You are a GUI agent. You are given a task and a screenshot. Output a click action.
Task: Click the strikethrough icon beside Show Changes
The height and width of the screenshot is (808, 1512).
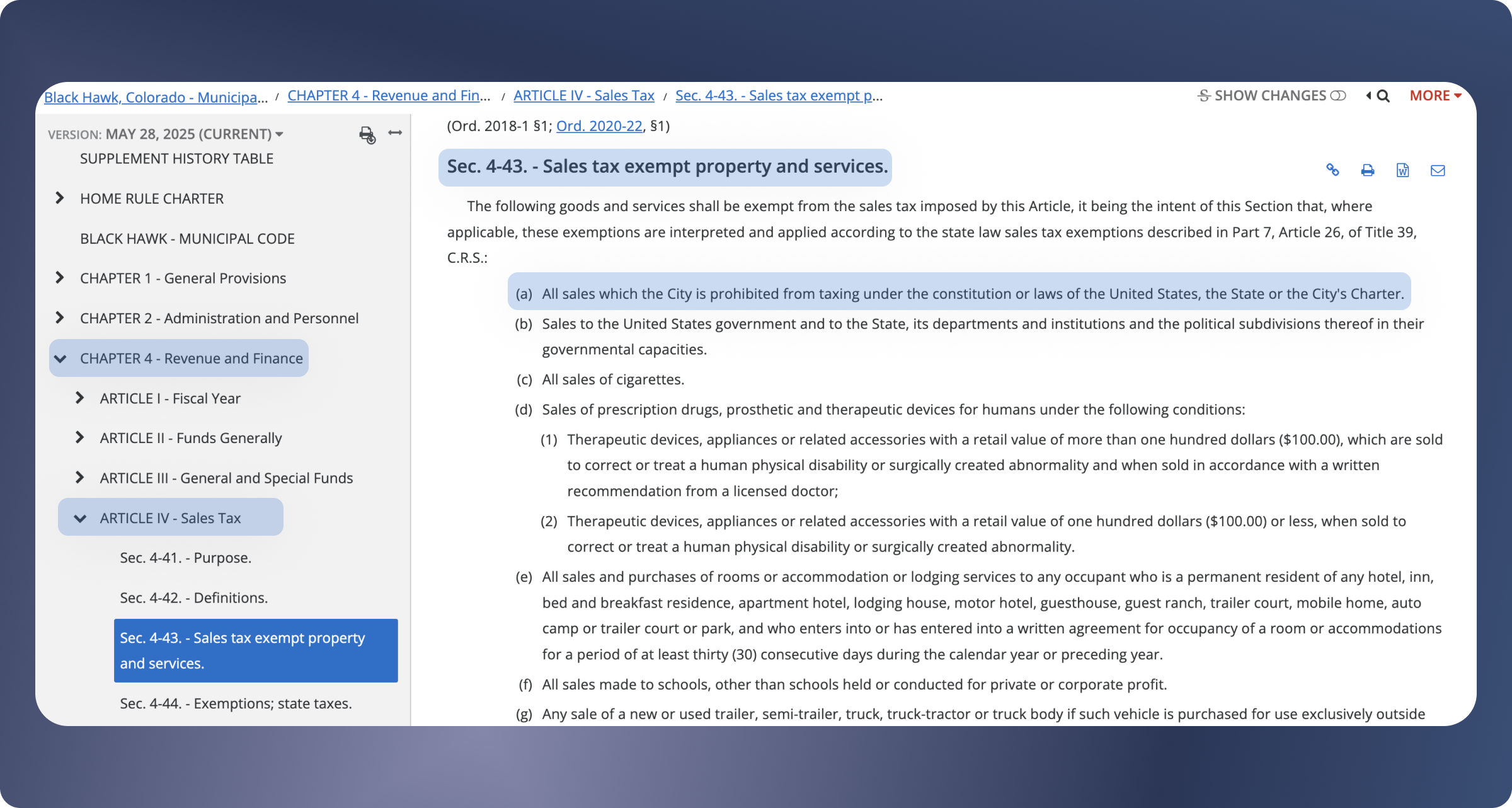tap(1204, 96)
